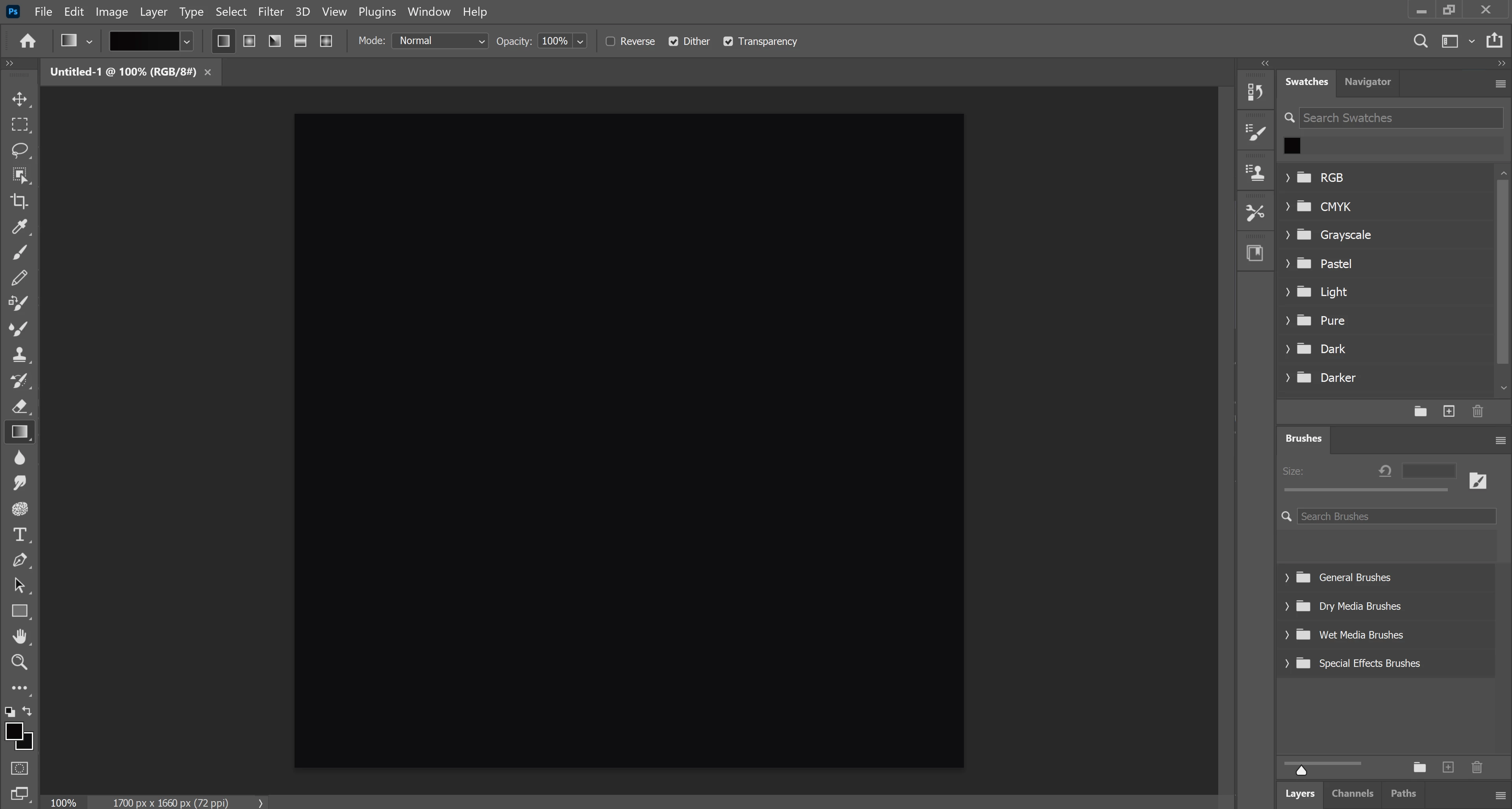Click the foreground color swatch
The height and width of the screenshot is (809, 1512).
click(x=13, y=730)
